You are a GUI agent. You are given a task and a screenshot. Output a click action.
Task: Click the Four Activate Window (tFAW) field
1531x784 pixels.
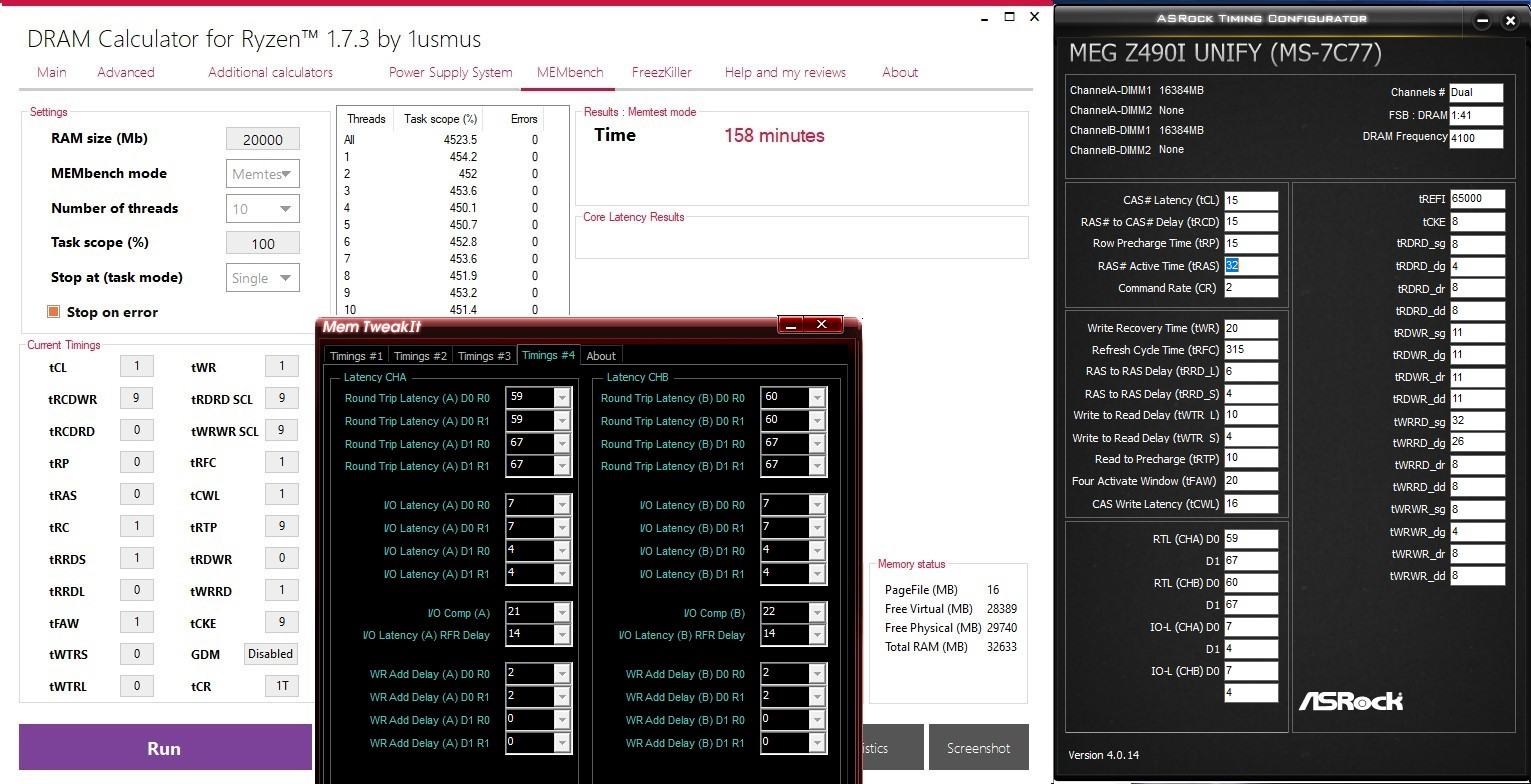pos(1251,481)
